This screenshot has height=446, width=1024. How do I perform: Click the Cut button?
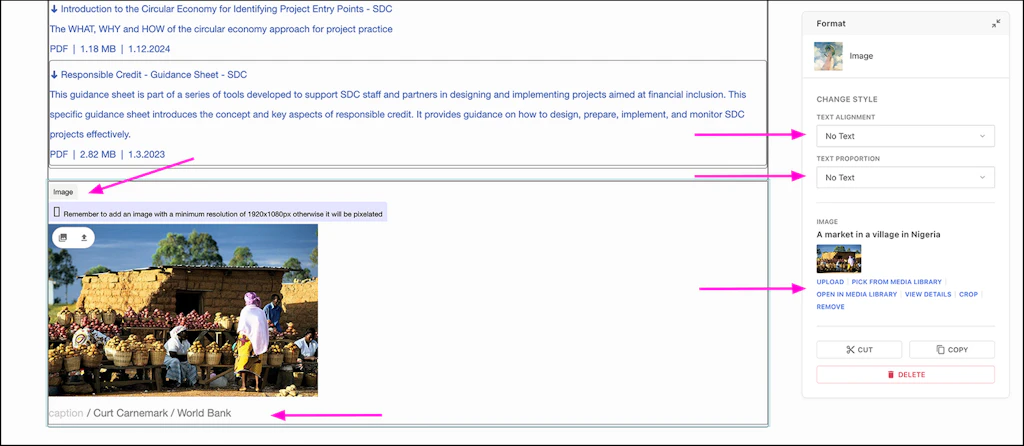pyautogui.click(x=859, y=349)
